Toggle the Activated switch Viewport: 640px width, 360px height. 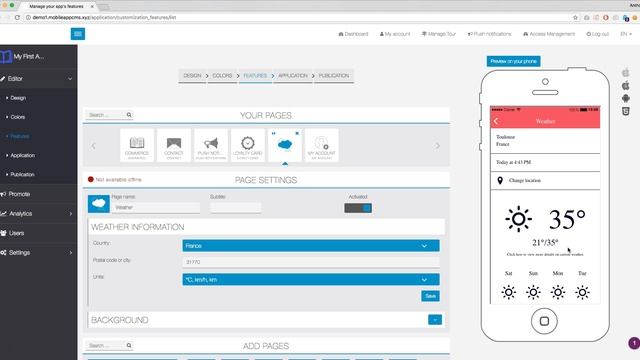click(x=358, y=208)
